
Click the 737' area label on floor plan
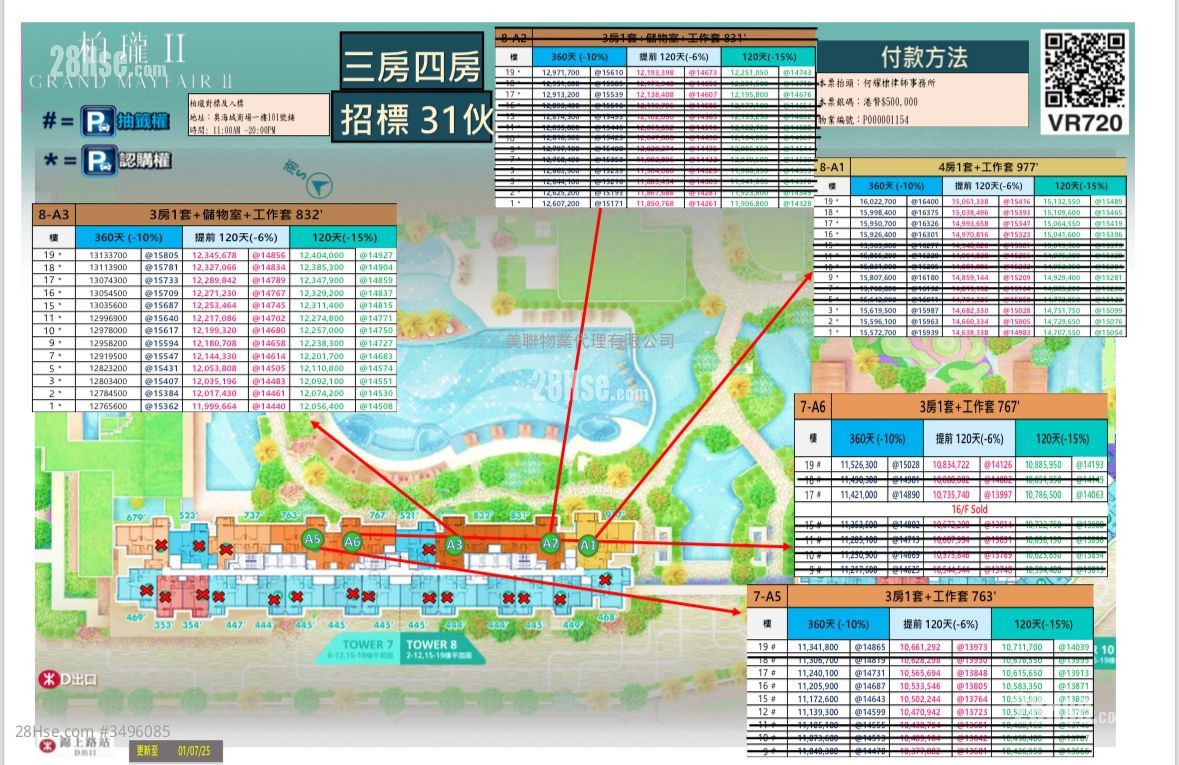click(253, 516)
